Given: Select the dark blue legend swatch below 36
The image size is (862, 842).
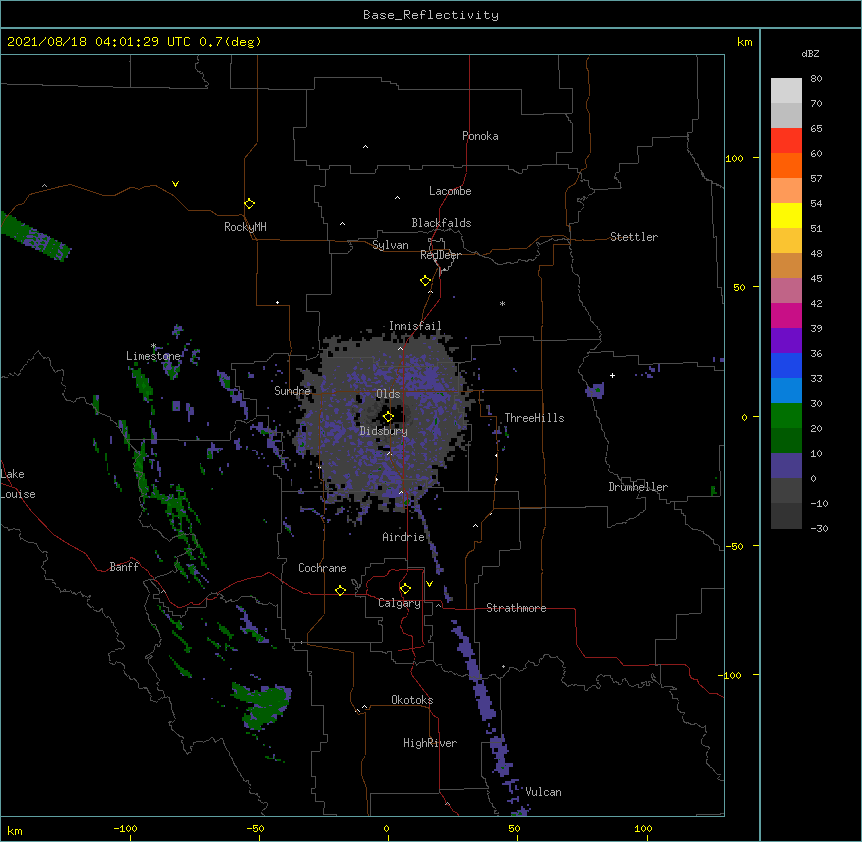Looking at the screenshot, I should point(786,365).
